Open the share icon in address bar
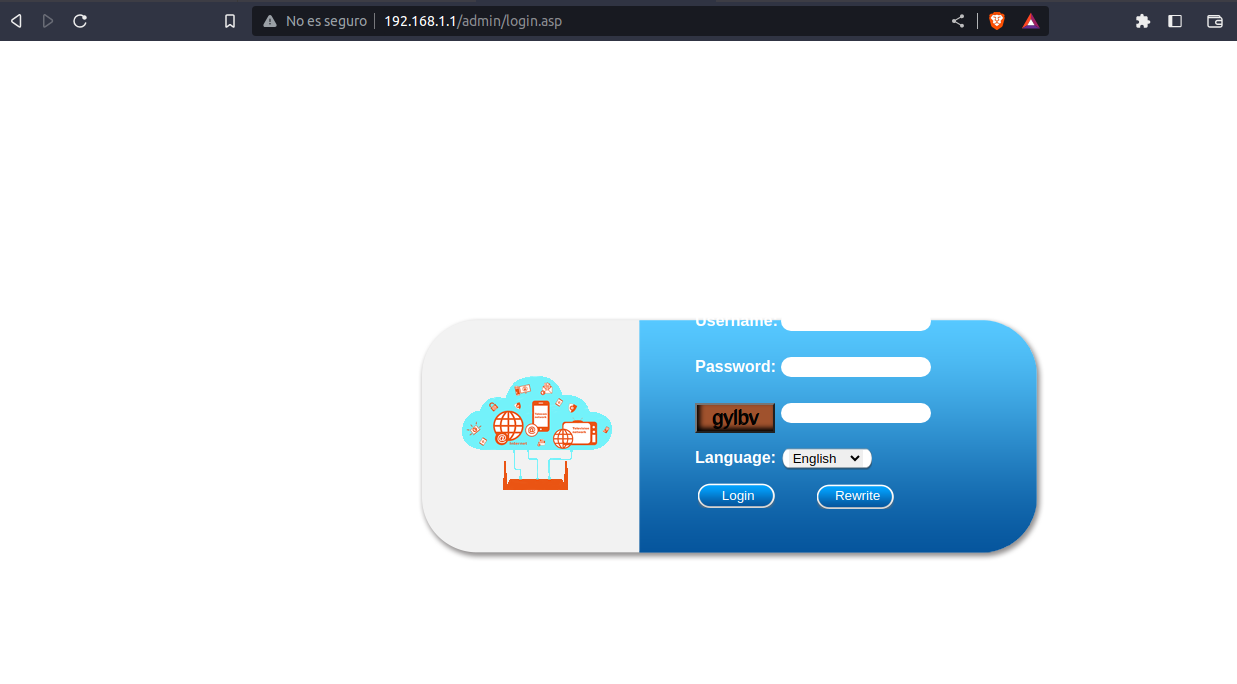1237x684 pixels. (958, 21)
